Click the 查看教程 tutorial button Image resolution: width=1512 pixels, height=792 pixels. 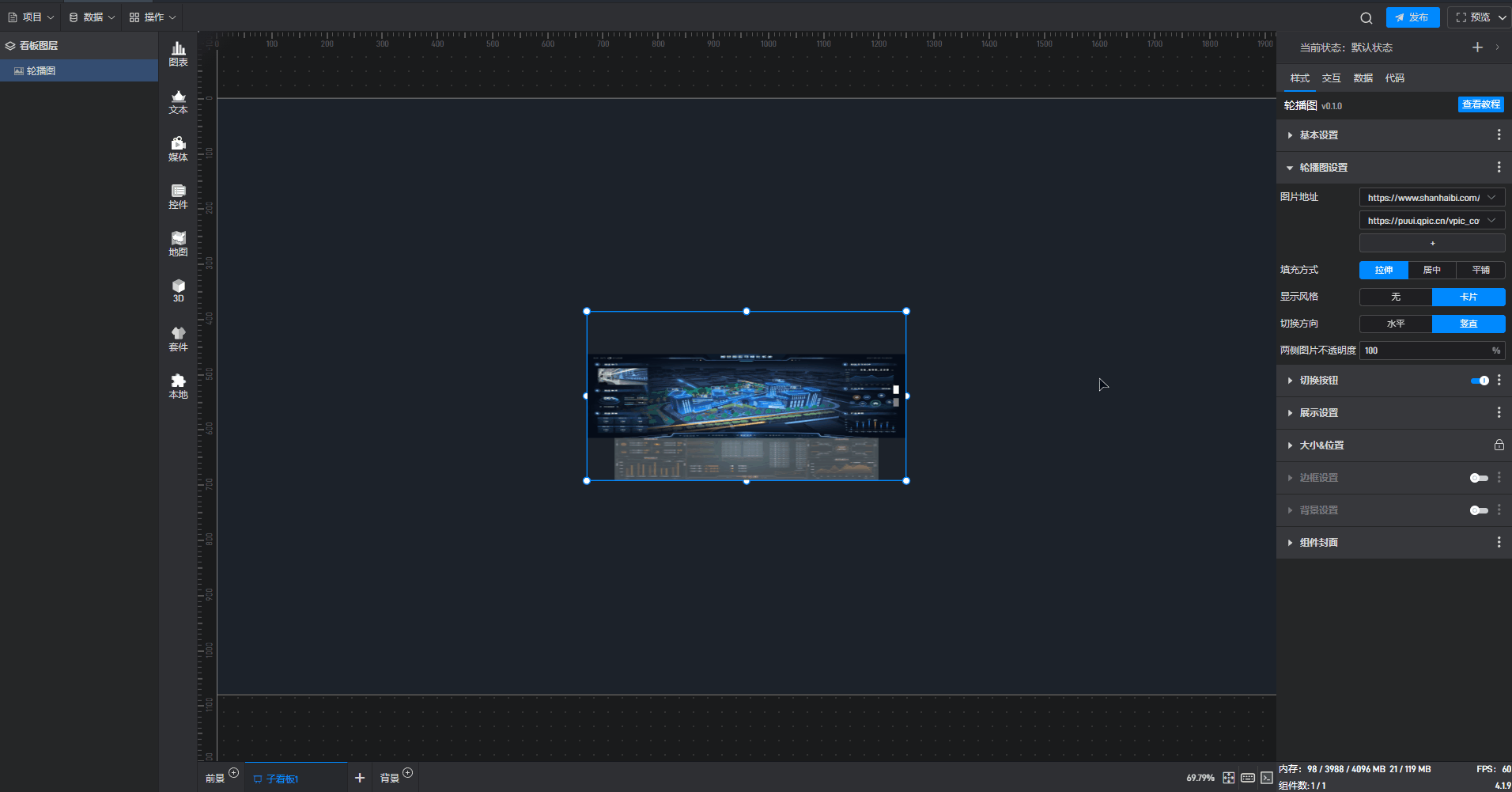pos(1480,104)
